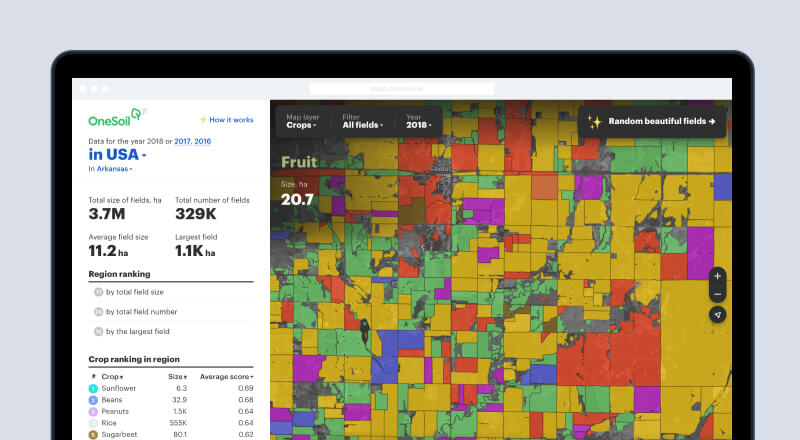Open the Arkansas region dropdown
Screen dimensions: 800x440
click(x=114, y=169)
